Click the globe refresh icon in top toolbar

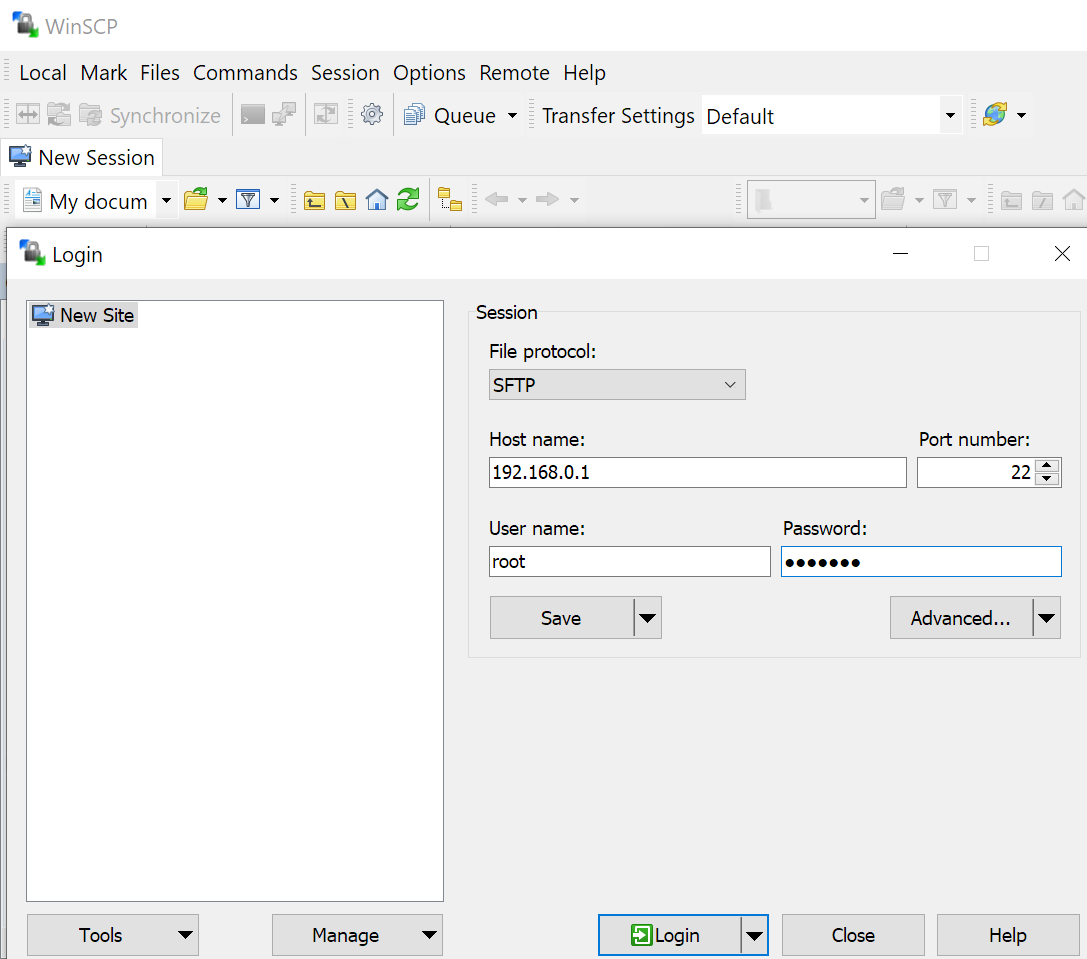[x=995, y=114]
